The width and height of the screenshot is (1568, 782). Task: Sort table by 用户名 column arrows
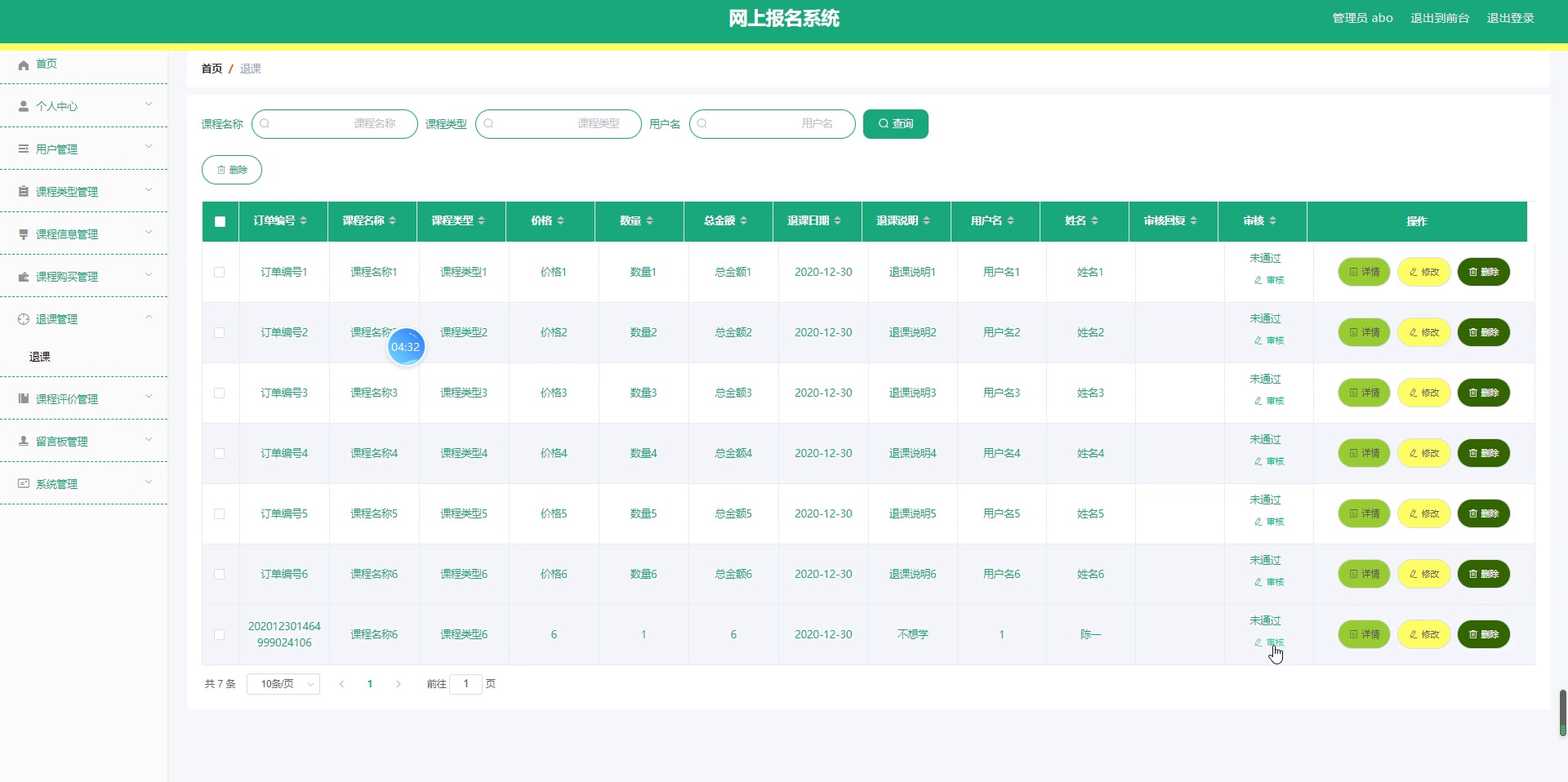point(1011,221)
